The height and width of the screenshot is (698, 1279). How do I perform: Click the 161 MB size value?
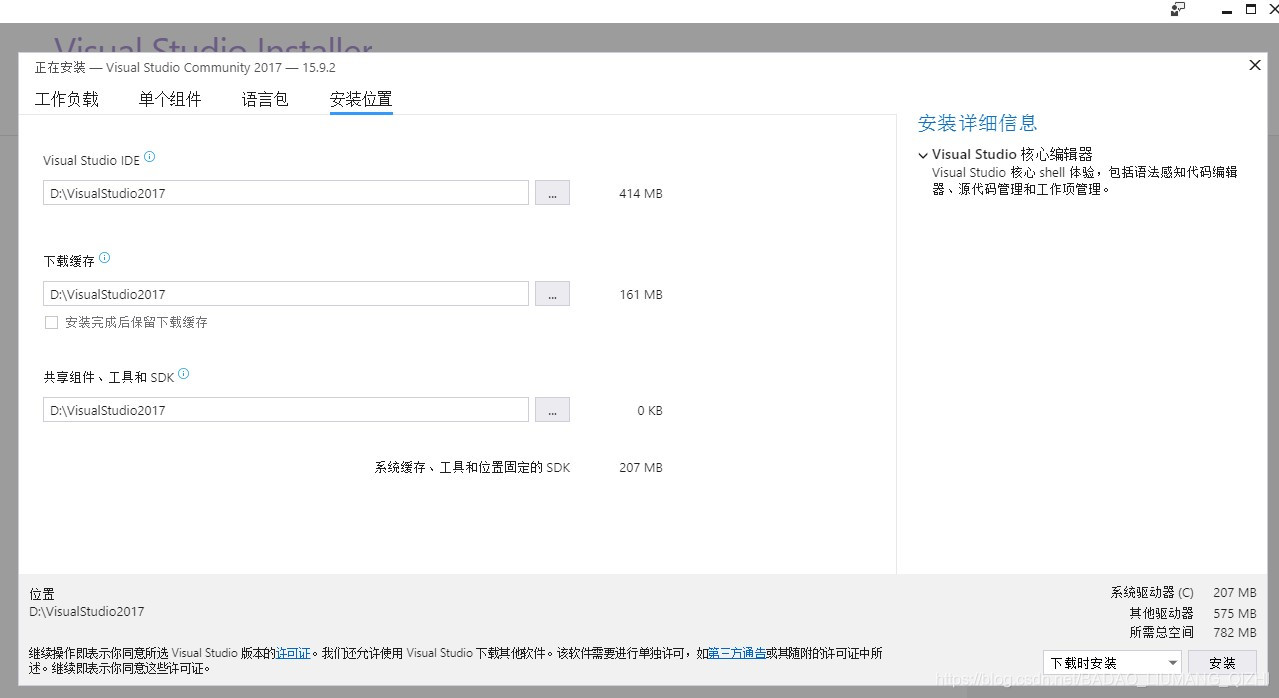641,294
